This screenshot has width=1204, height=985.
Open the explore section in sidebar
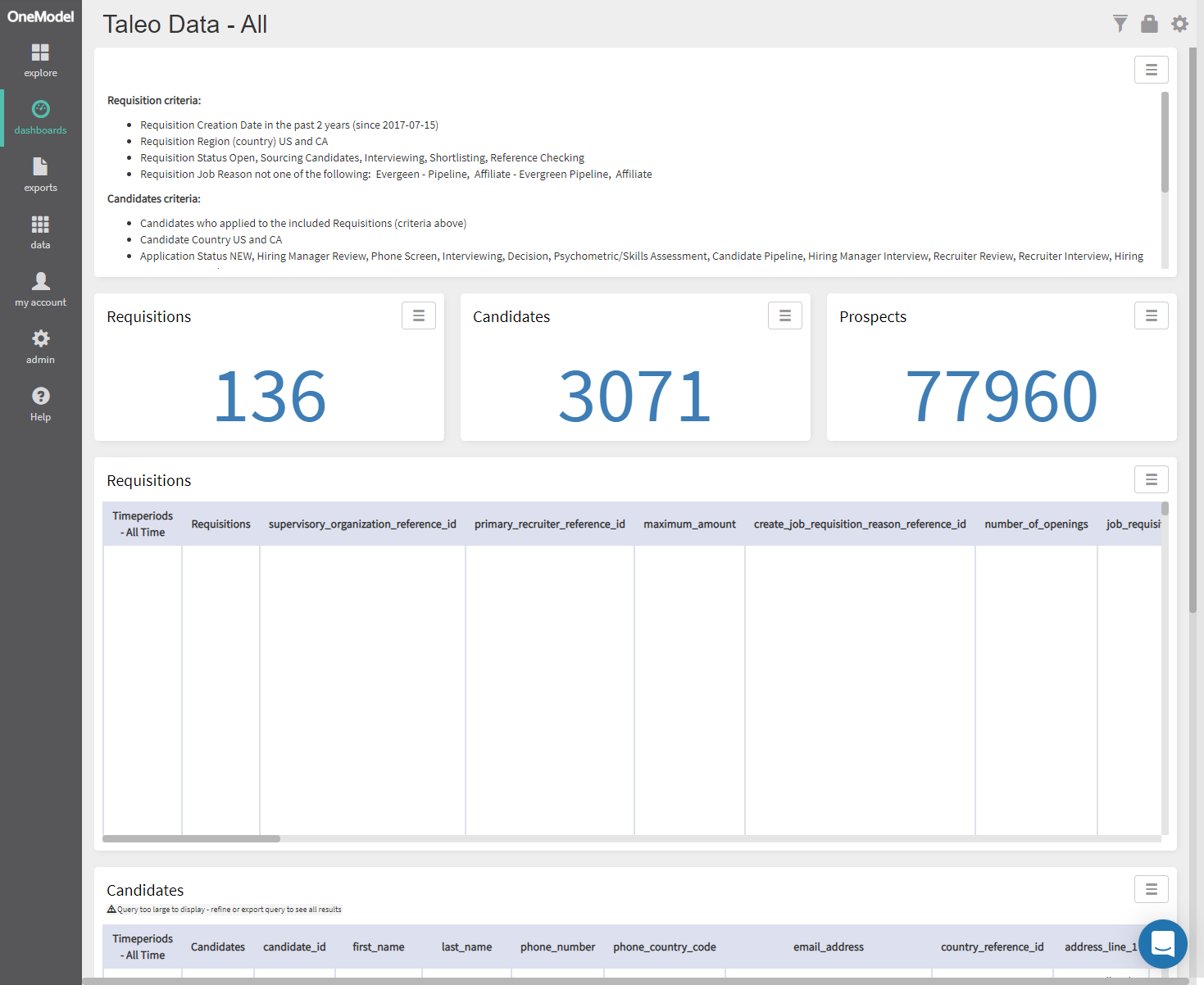click(x=40, y=61)
